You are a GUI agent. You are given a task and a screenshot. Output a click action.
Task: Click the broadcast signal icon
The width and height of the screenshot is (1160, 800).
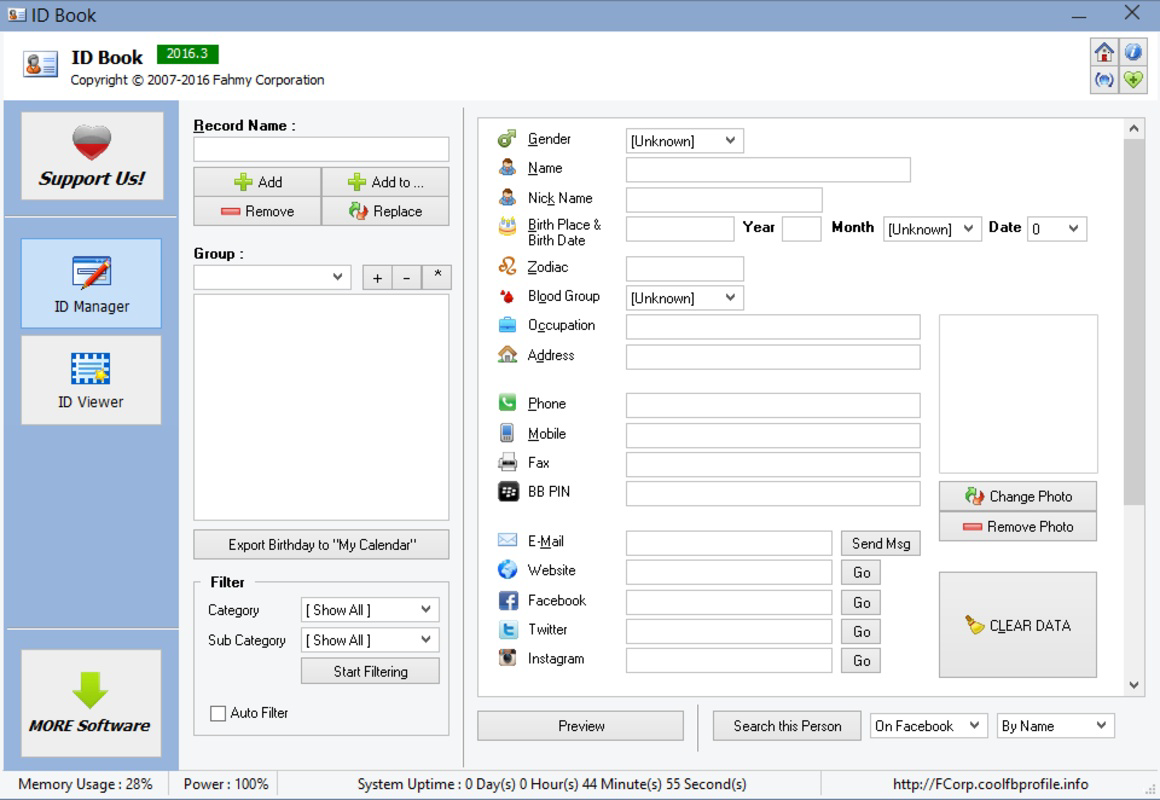[1104, 79]
